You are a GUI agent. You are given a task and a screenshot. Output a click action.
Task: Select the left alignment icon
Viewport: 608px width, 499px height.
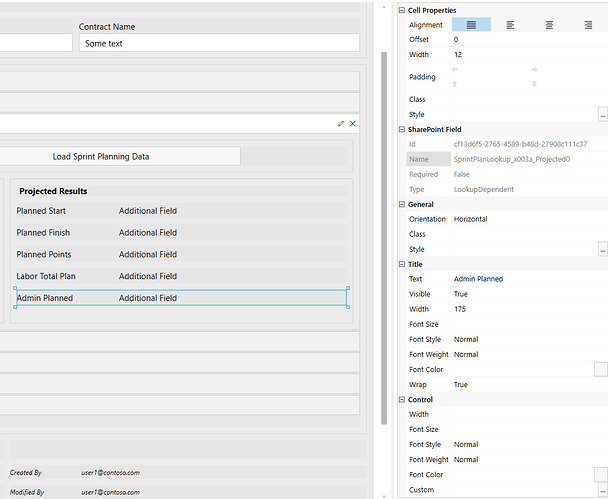pyautogui.click(x=510, y=25)
